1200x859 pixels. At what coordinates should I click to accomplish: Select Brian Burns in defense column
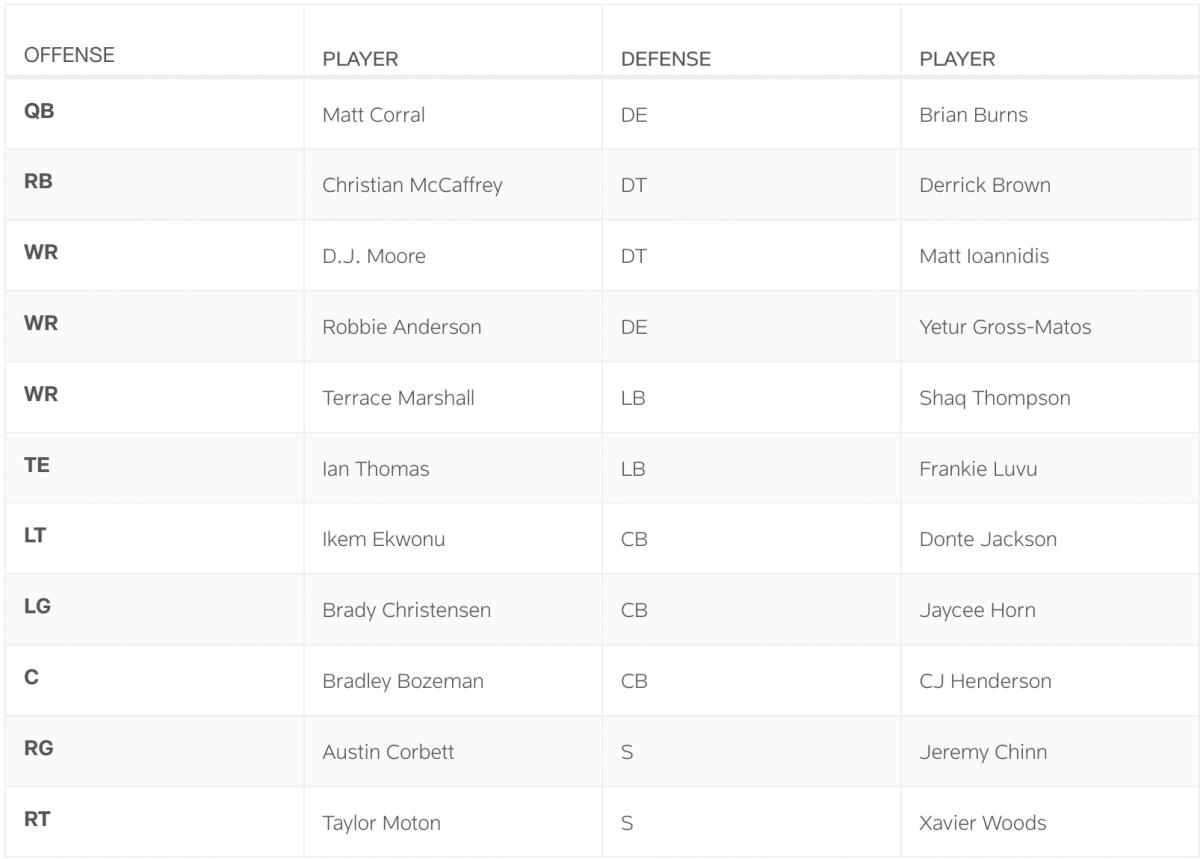(973, 115)
